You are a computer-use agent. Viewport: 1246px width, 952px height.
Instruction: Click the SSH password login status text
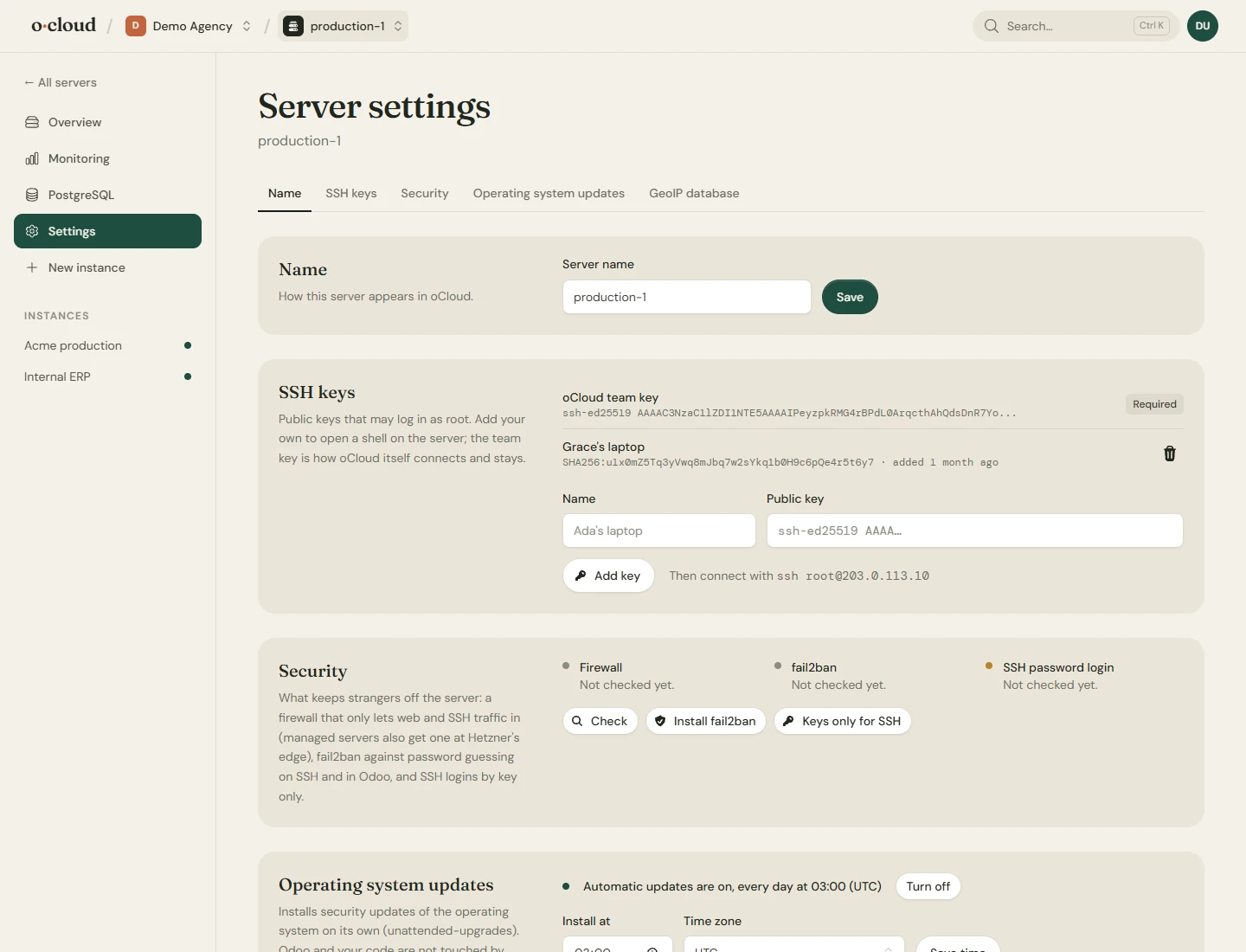tap(1050, 685)
